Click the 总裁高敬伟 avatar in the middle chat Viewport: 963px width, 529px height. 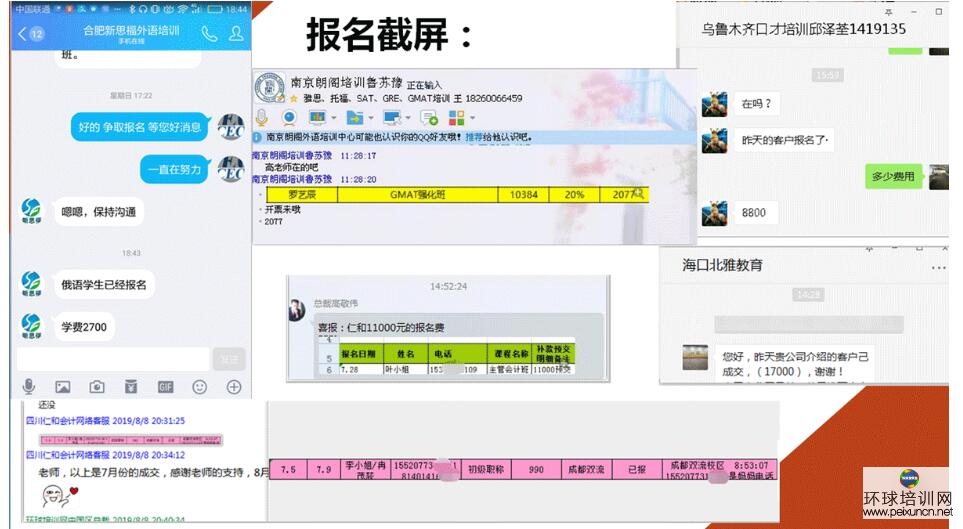pos(298,310)
